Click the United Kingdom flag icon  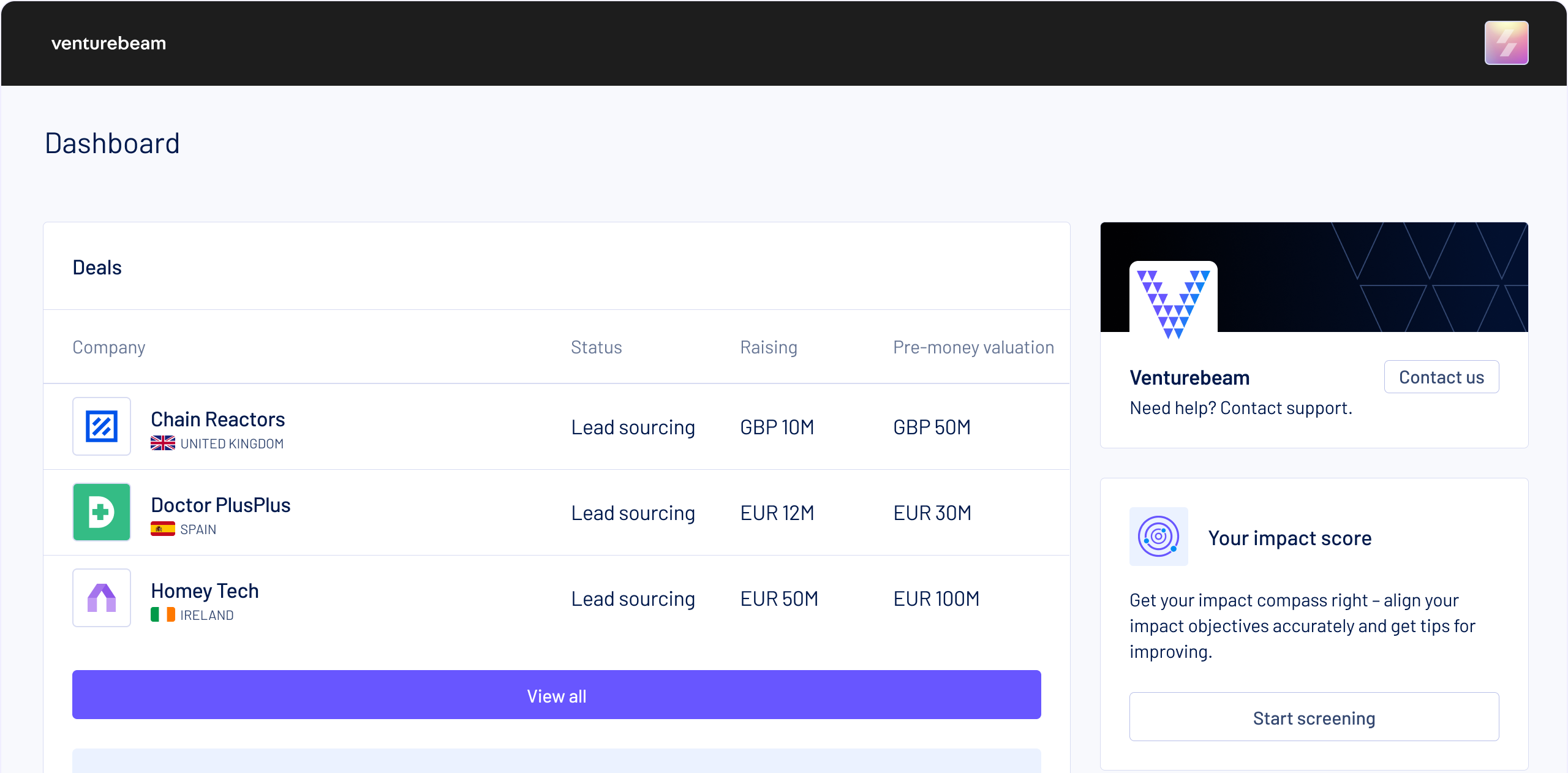click(163, 443)
